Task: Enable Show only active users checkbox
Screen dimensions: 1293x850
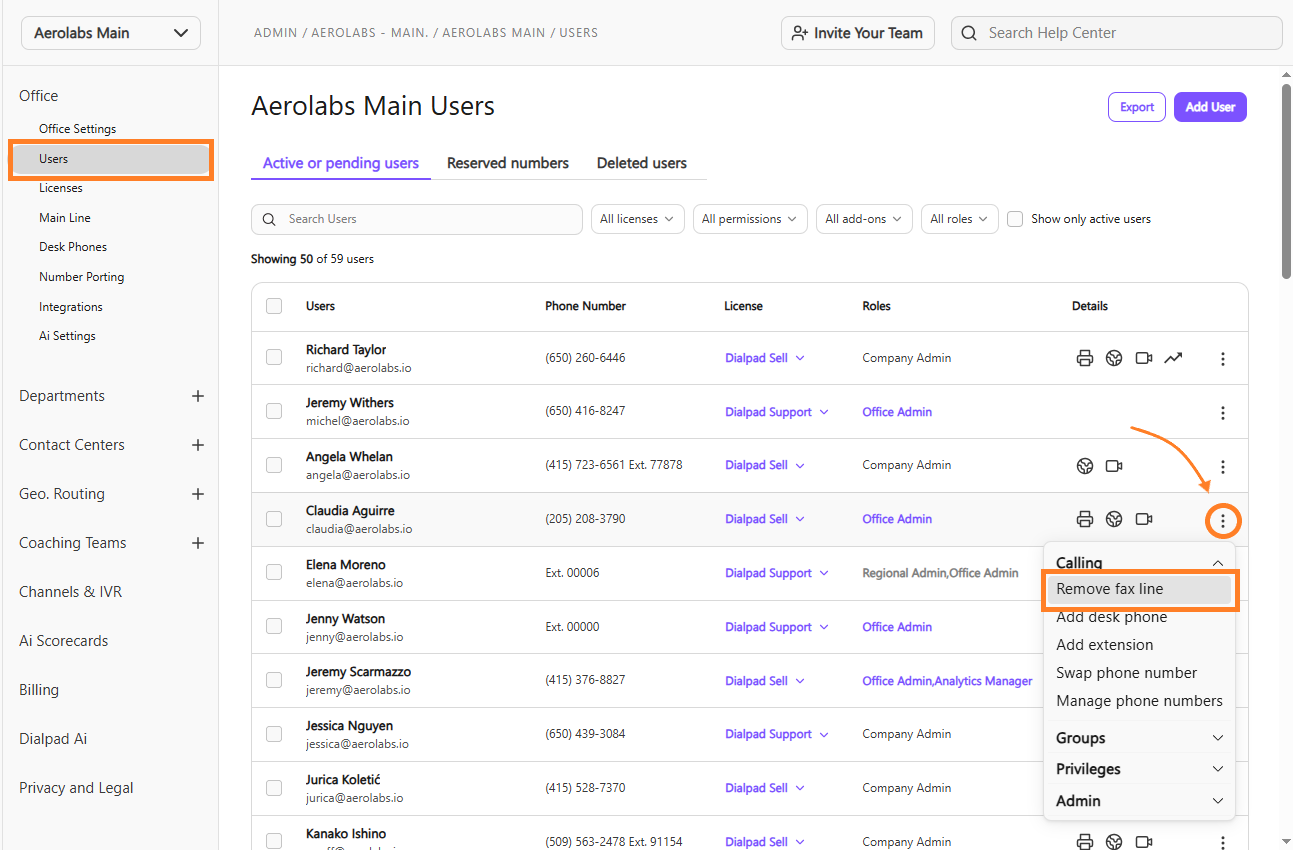Action: click(x=1015, y=219)
